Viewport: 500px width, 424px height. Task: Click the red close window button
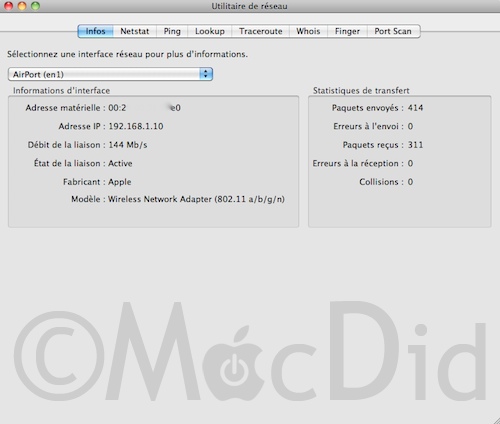tap(8, 6)
